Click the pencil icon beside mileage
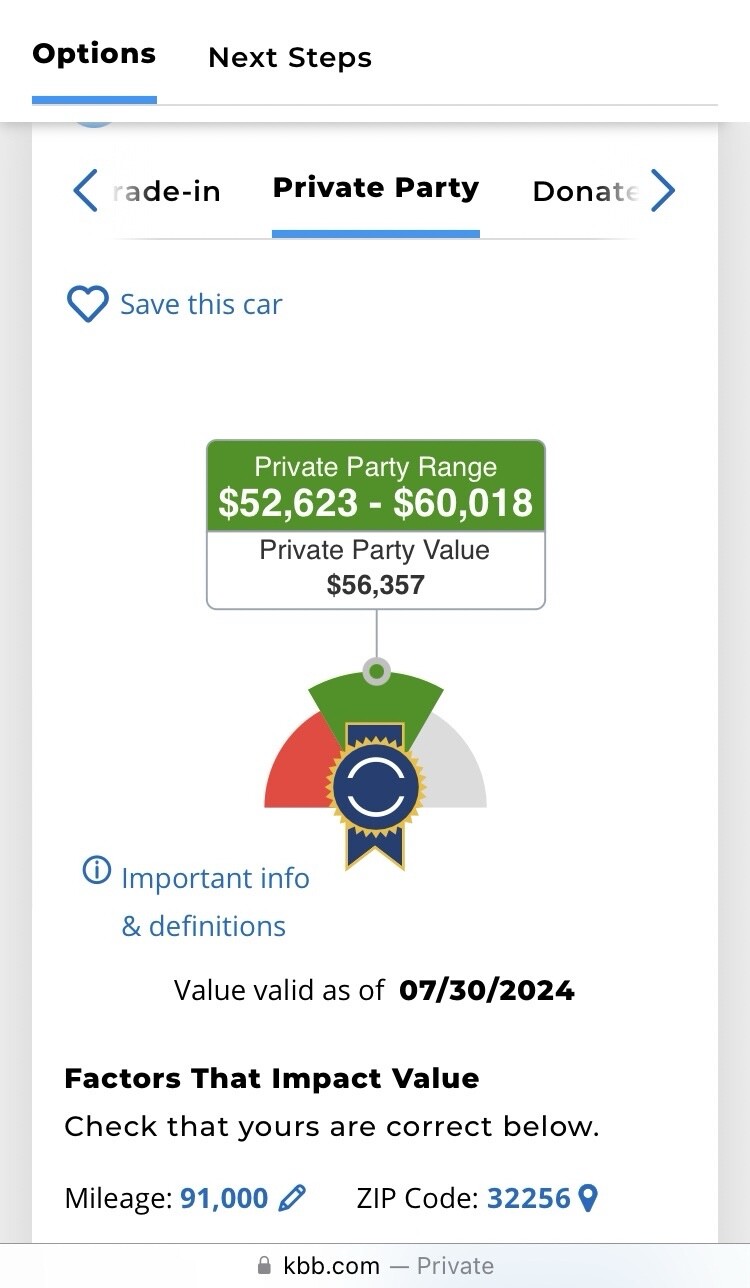Viewport: 750px width, 1288px height. pyautogui.click(x=292, y=1197)
